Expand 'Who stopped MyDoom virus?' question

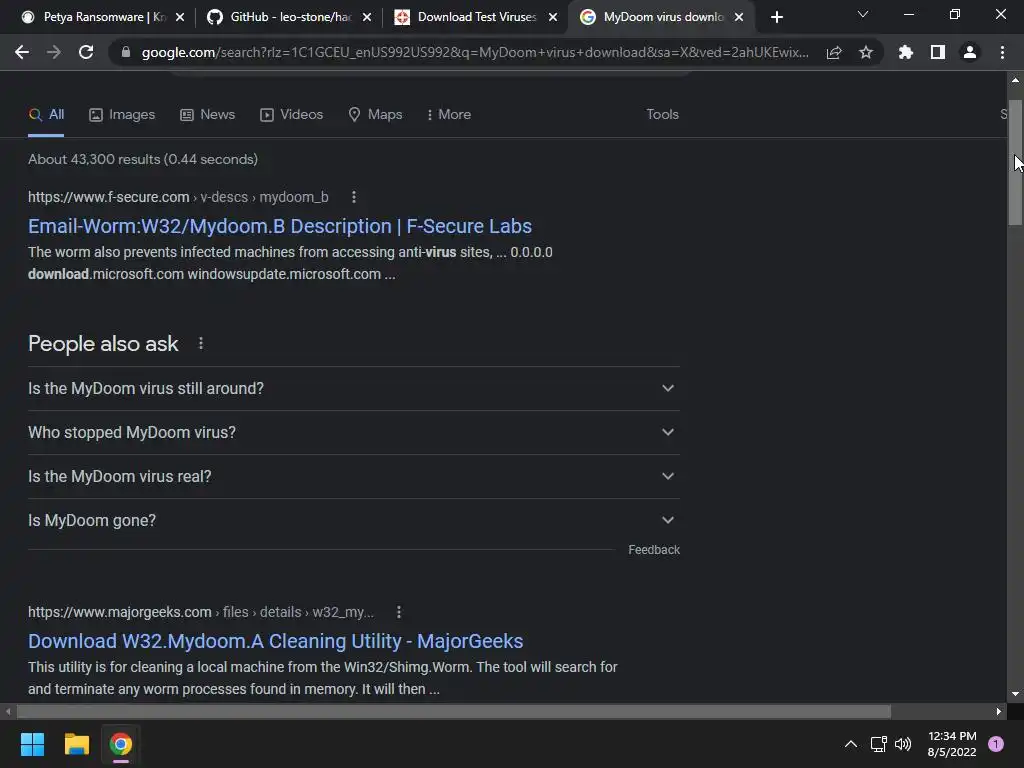[353, 432]
